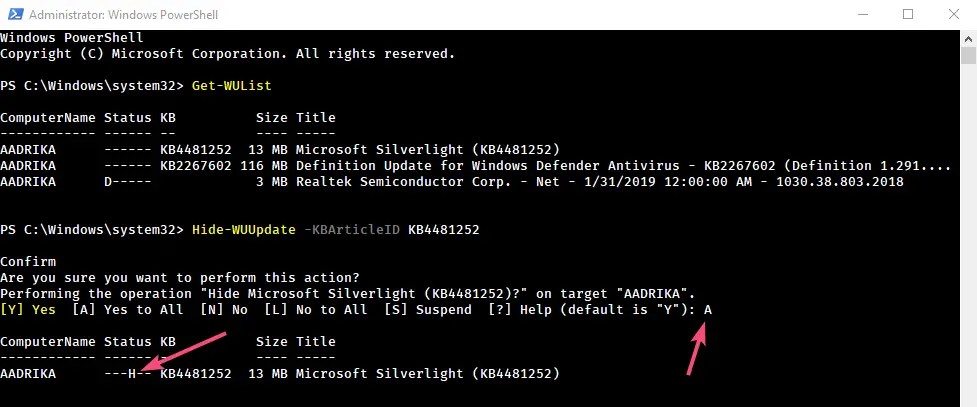The width and height of the screenshot is (977, 407).
Task: Click the Hide-WUUpdate command text
Action: tap(244, 229)
